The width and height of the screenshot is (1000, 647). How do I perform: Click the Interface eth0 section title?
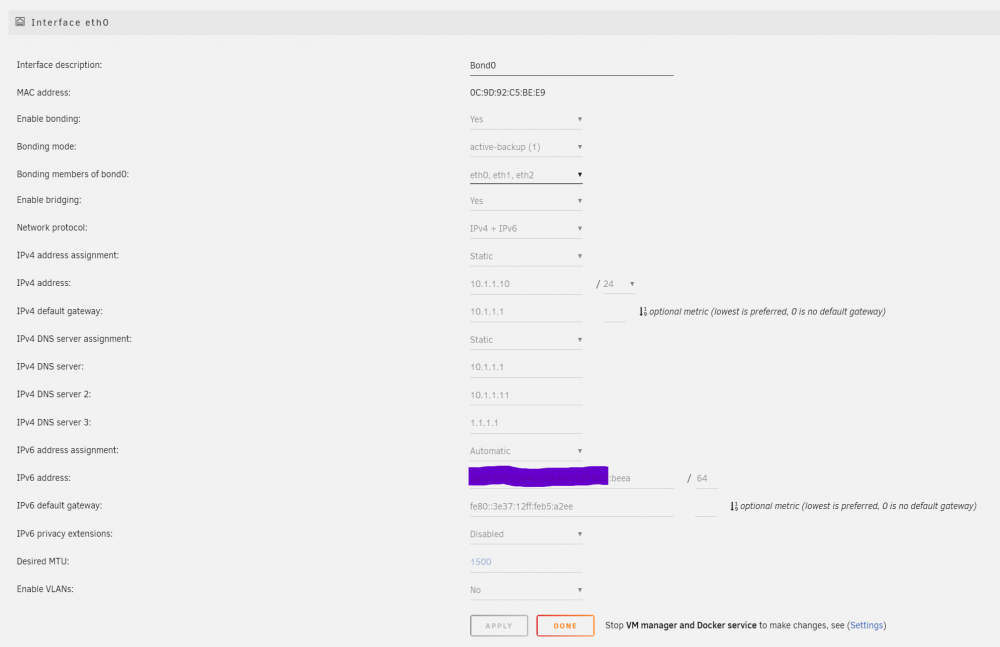(x=70, y=22)
